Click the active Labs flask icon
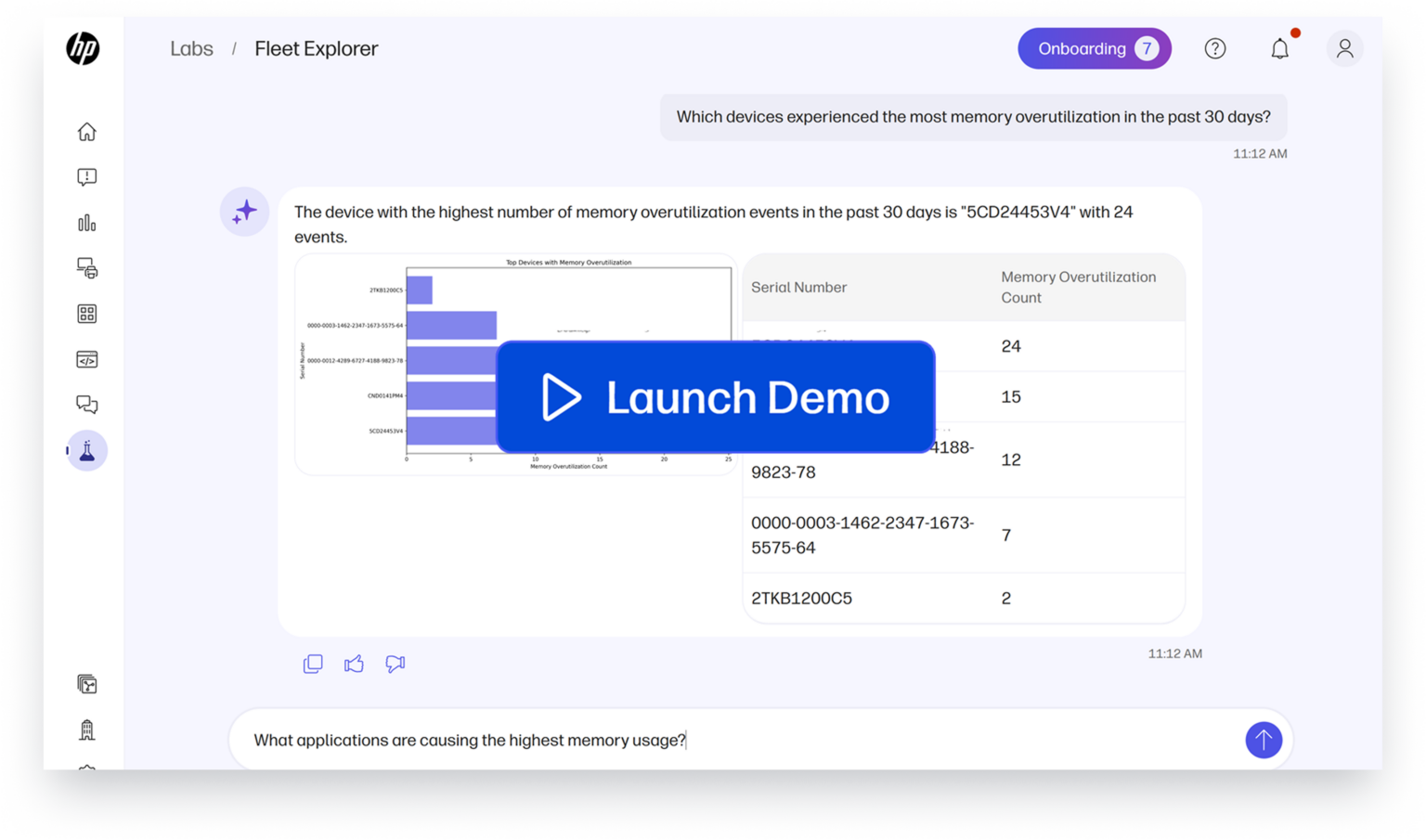Screen dimensions: 1426x840 coord(86,449)
